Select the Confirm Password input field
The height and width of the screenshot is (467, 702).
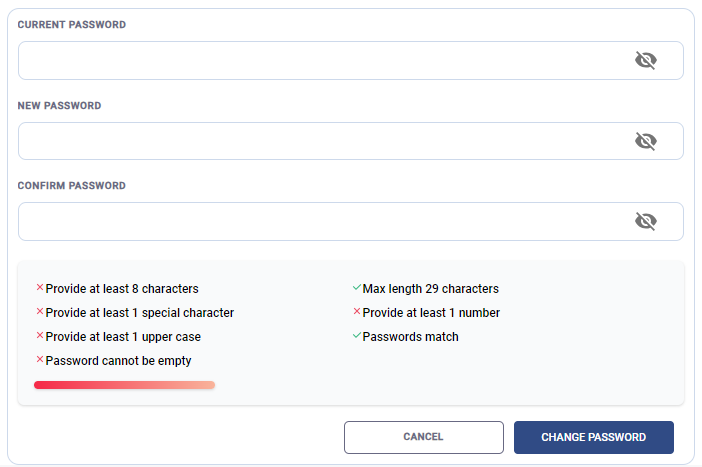click(320, 221)
